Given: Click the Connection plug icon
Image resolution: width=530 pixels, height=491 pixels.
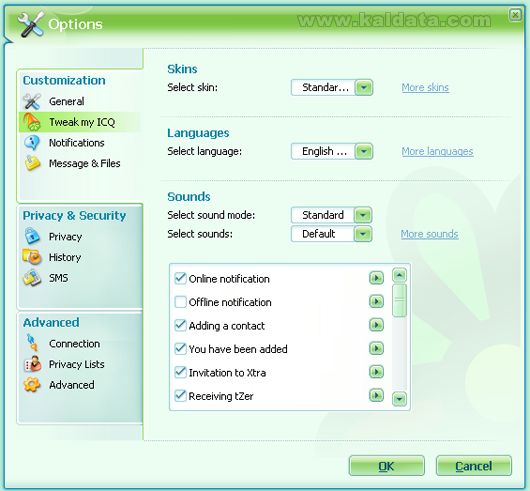Looking at the screenshot, I should (x=32, y=343).
